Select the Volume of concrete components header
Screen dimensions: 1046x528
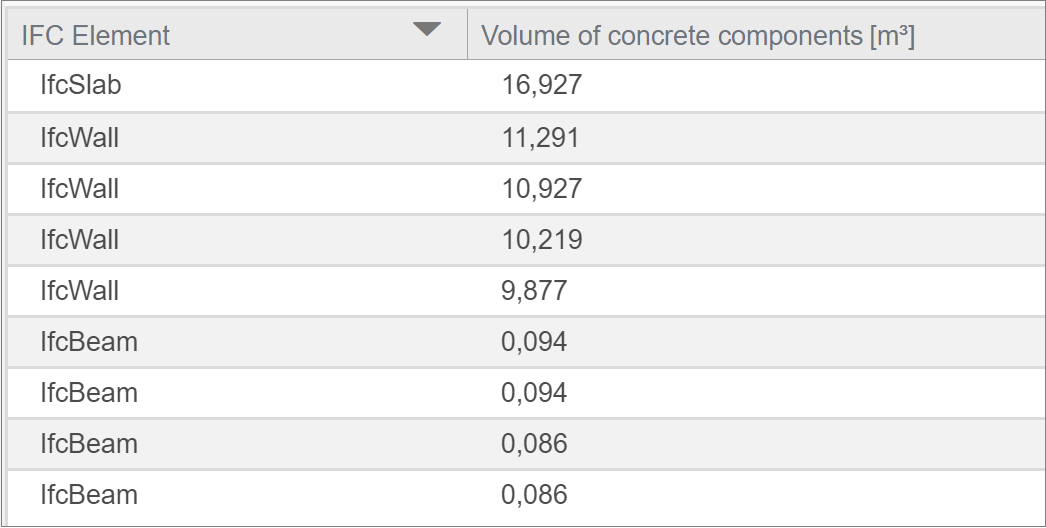pyautogui.click(x=756, y=35)
